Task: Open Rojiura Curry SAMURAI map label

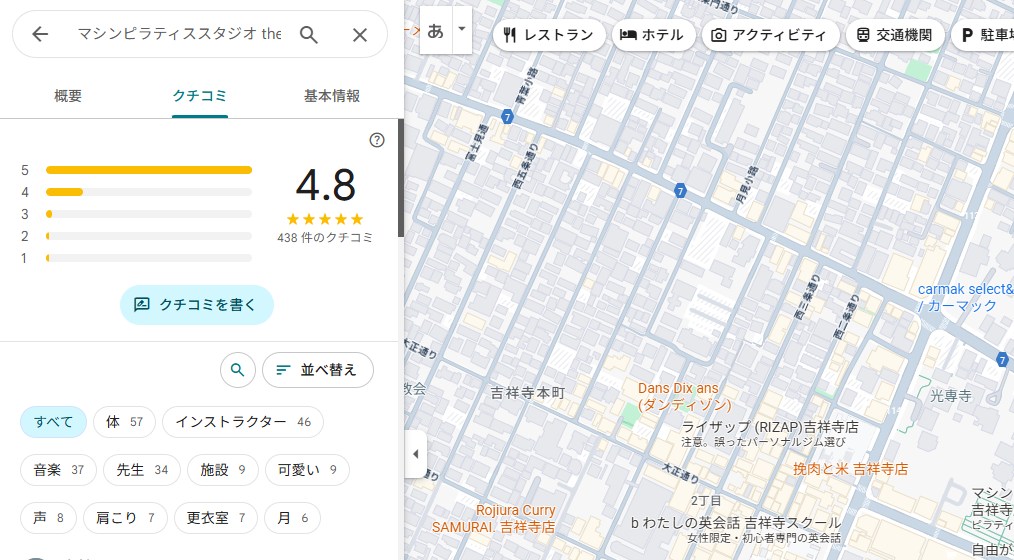Action: (x=494, y=518)
